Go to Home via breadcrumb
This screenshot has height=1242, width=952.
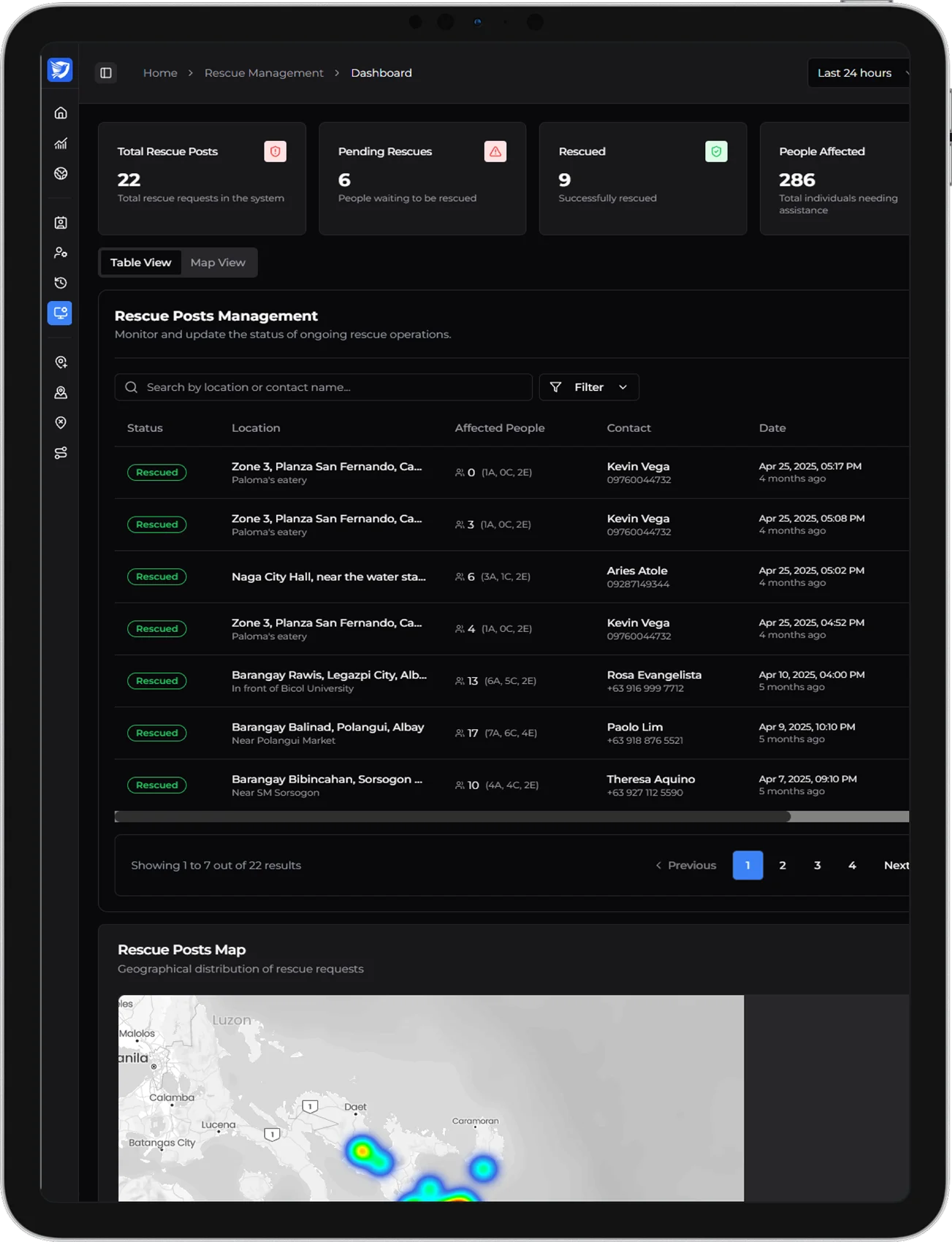click(160, 73)
